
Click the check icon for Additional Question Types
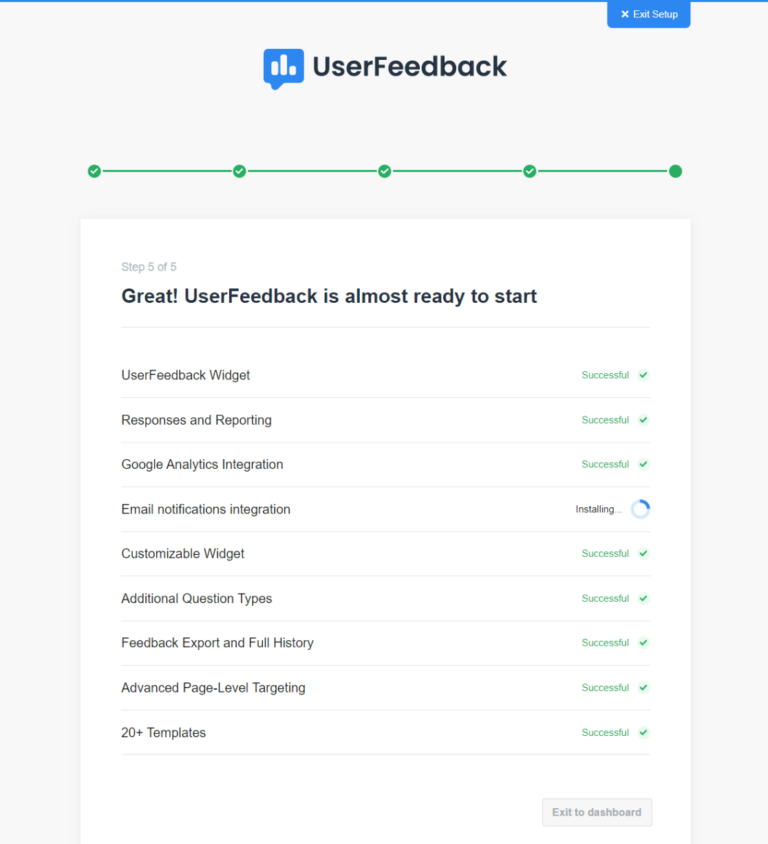tap(643, 598)
